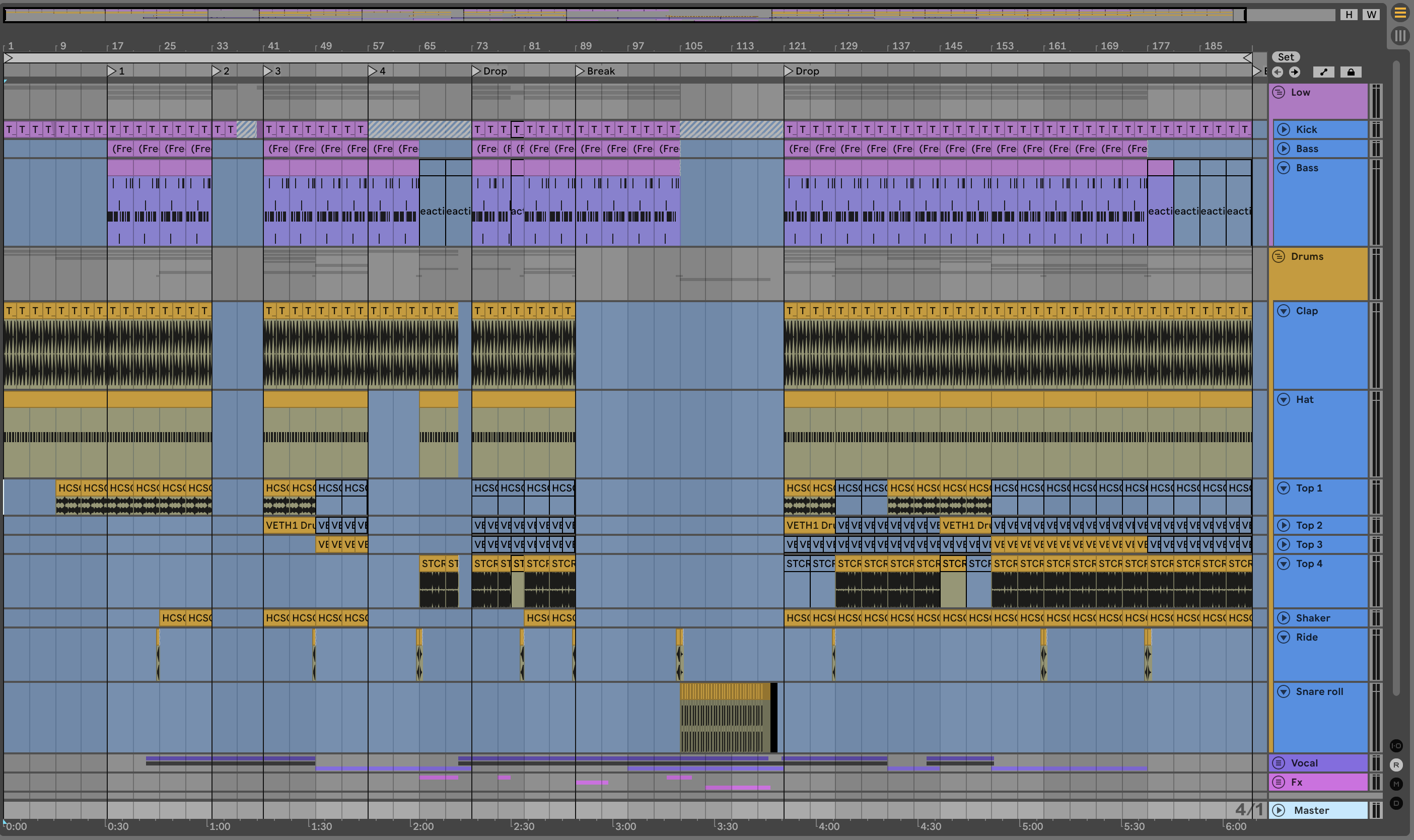Viewport: 1414px width, 840px height.
Task: Switch to Arrangement view selector icon
Action: coord(1400,13)
